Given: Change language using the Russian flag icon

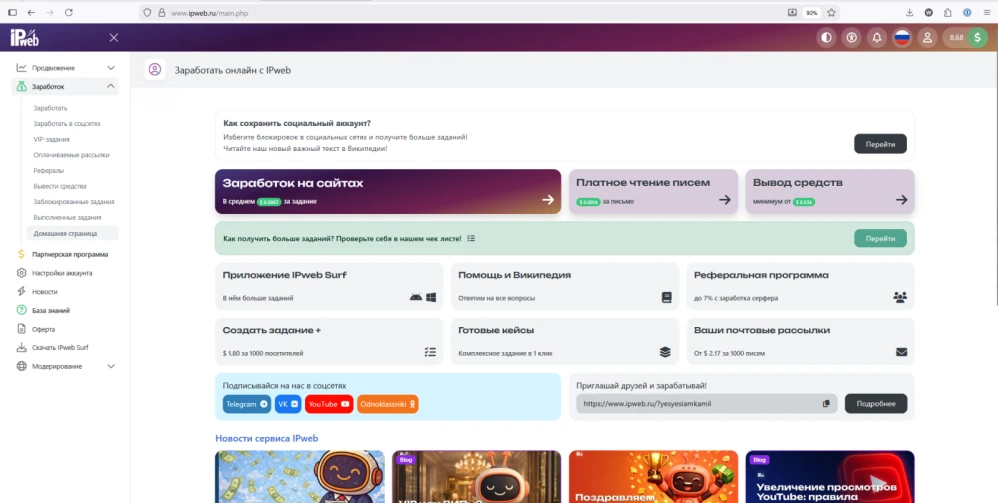Looking at the screenshot, I should [902, 38].
